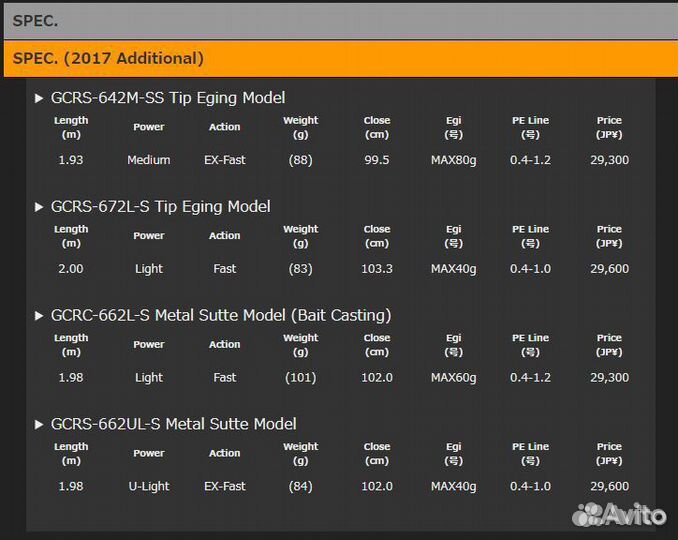This screenshot has width=678, height=540.
Task: Click the (88) weight value for GCRS-642M-SS
Action: [x=300, y=160]
